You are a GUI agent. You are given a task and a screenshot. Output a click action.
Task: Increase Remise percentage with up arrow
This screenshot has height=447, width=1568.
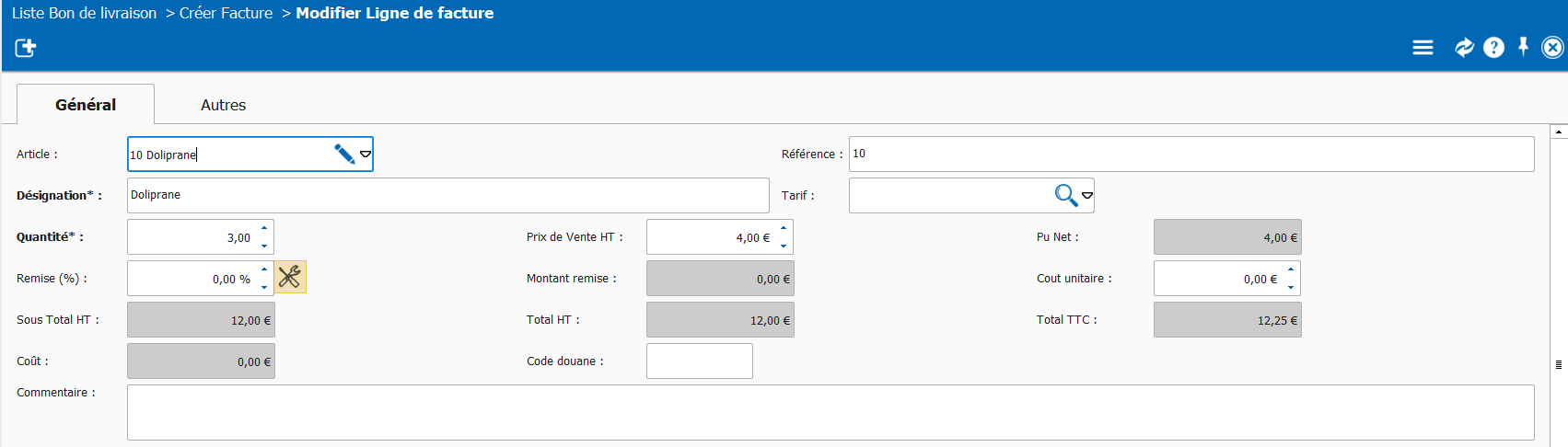pyautogui.click(x=264, y=269)
